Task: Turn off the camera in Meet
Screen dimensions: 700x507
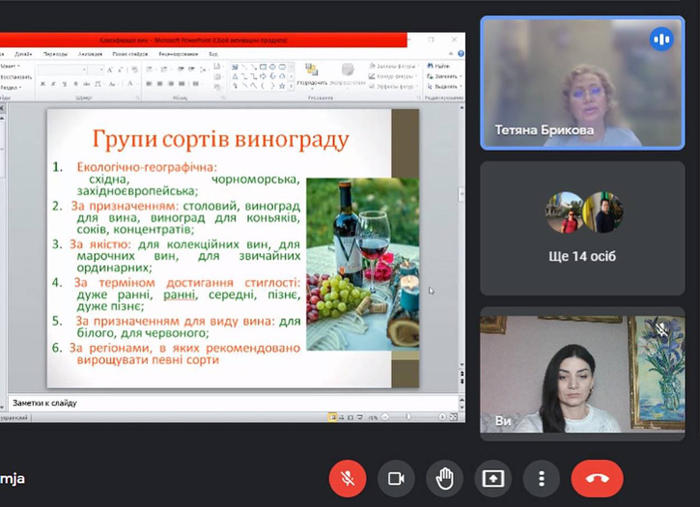Action: tap(396, 478)
